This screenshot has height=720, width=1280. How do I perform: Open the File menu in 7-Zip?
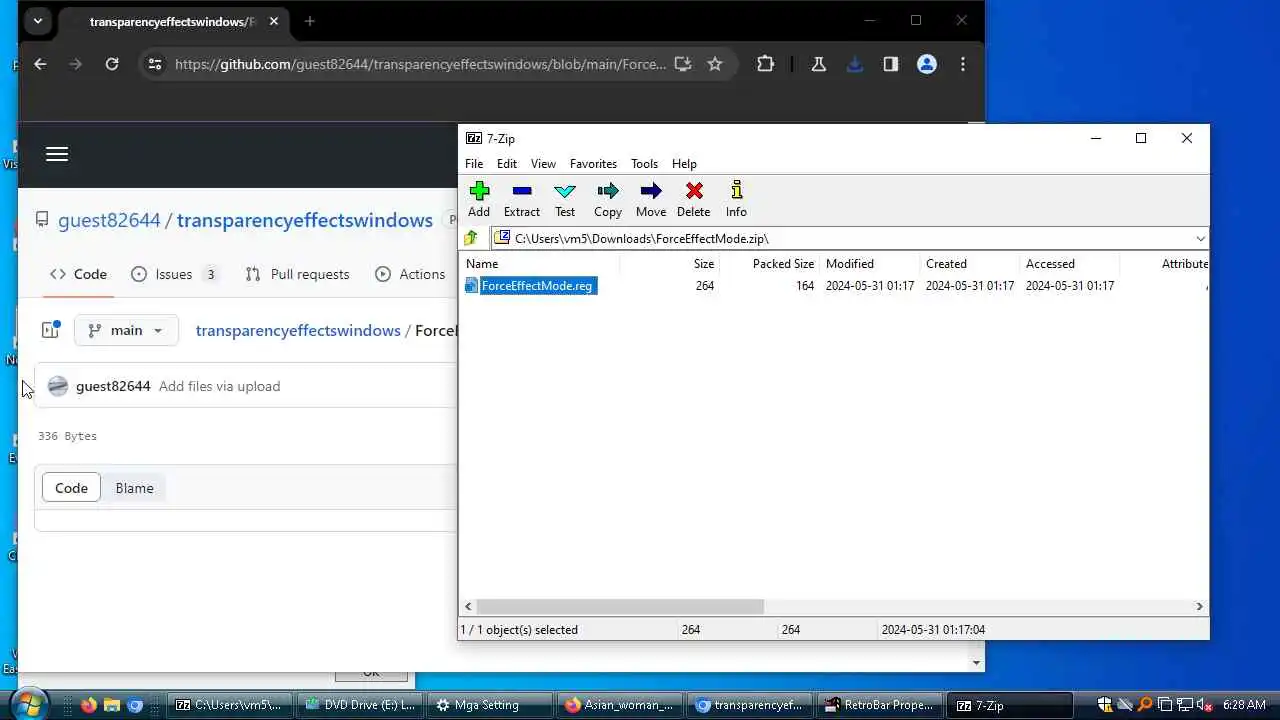tap(474, 164)
